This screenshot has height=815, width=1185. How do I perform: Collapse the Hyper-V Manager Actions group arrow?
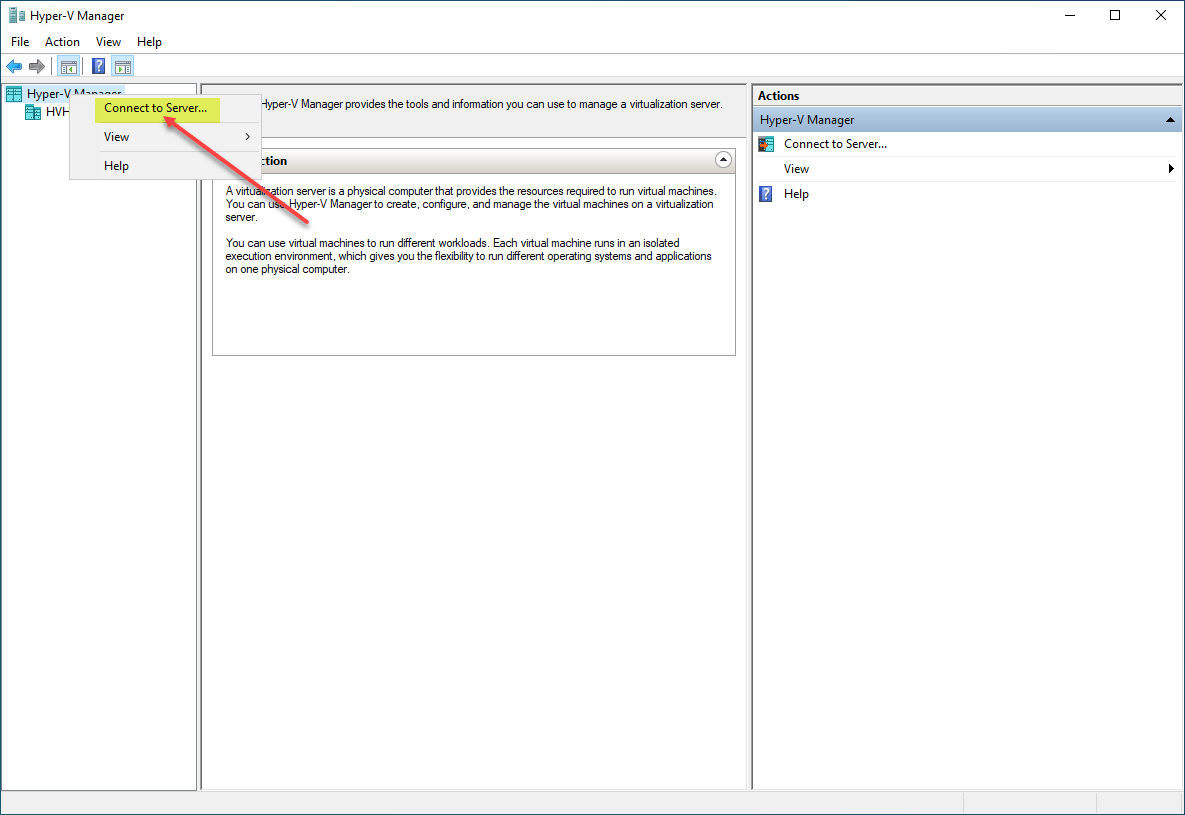tap(1170, 119)
